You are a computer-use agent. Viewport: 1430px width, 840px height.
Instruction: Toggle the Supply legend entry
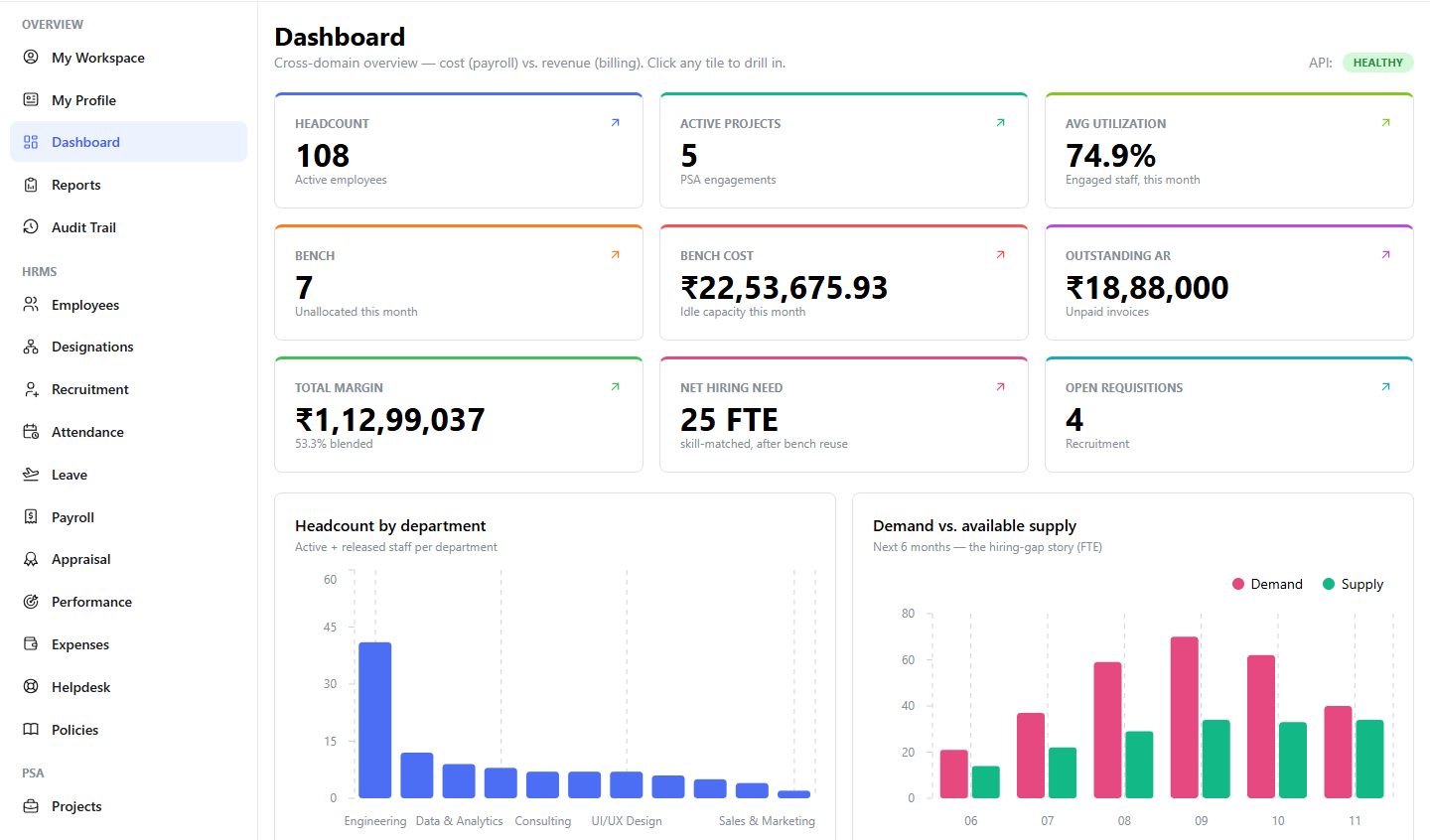tap(1353, 584)
